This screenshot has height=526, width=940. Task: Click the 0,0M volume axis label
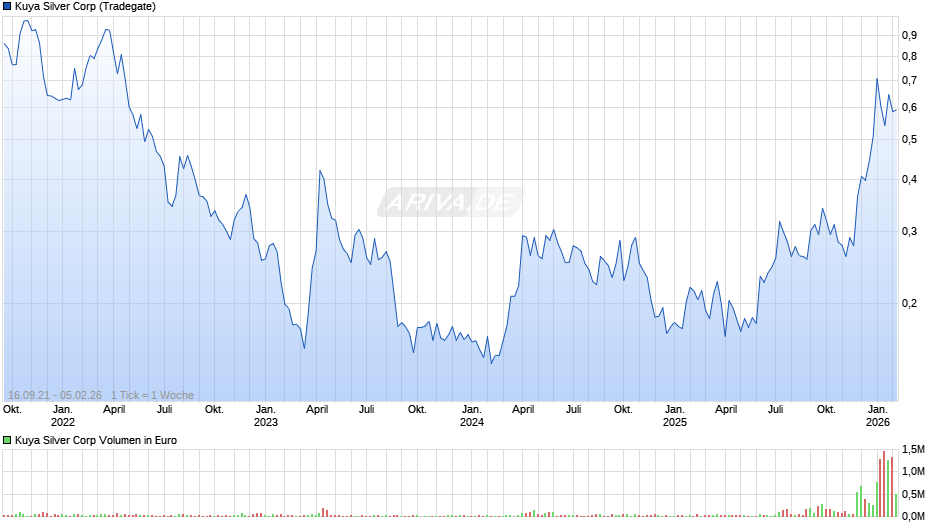[x=913, y=516]
